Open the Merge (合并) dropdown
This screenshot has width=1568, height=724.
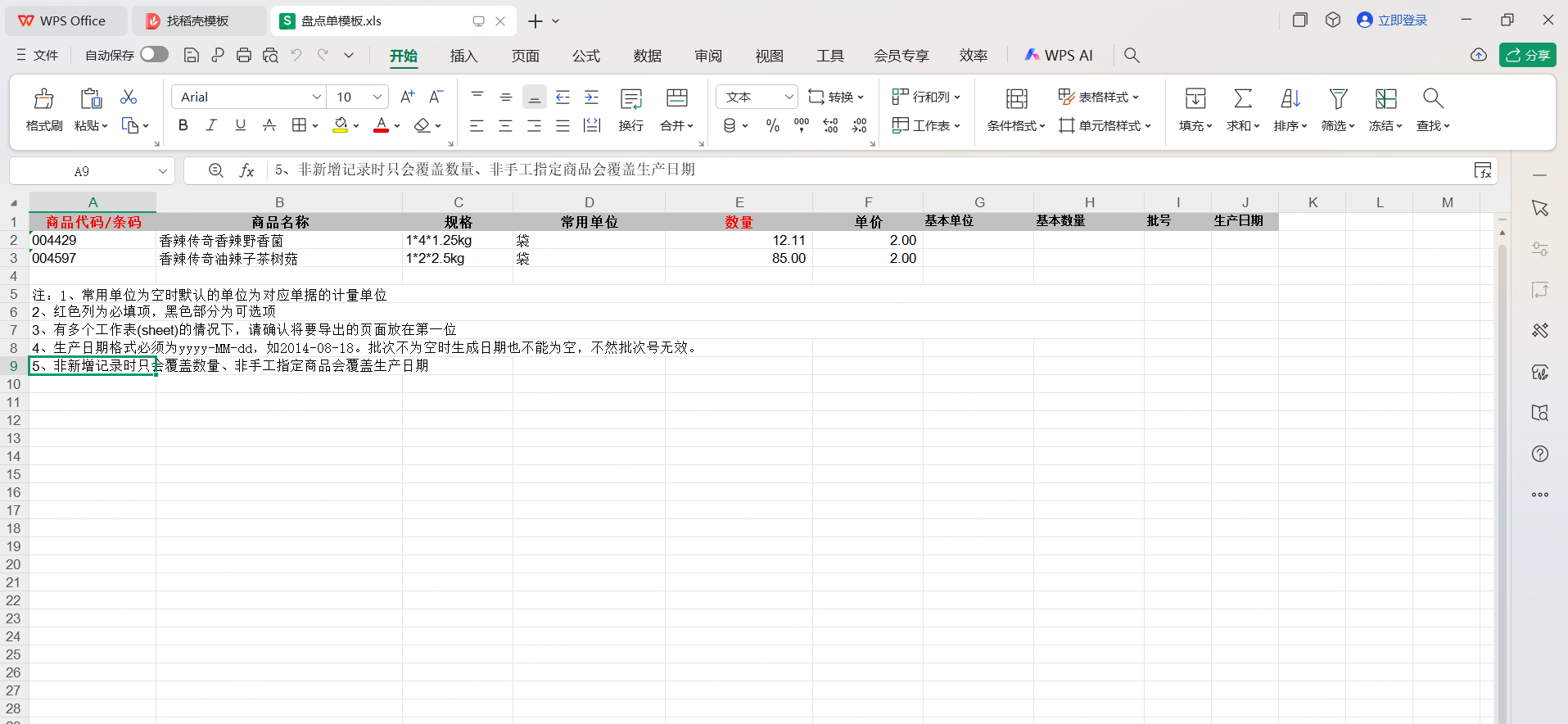pyautogui.click(x=676, y=125)
